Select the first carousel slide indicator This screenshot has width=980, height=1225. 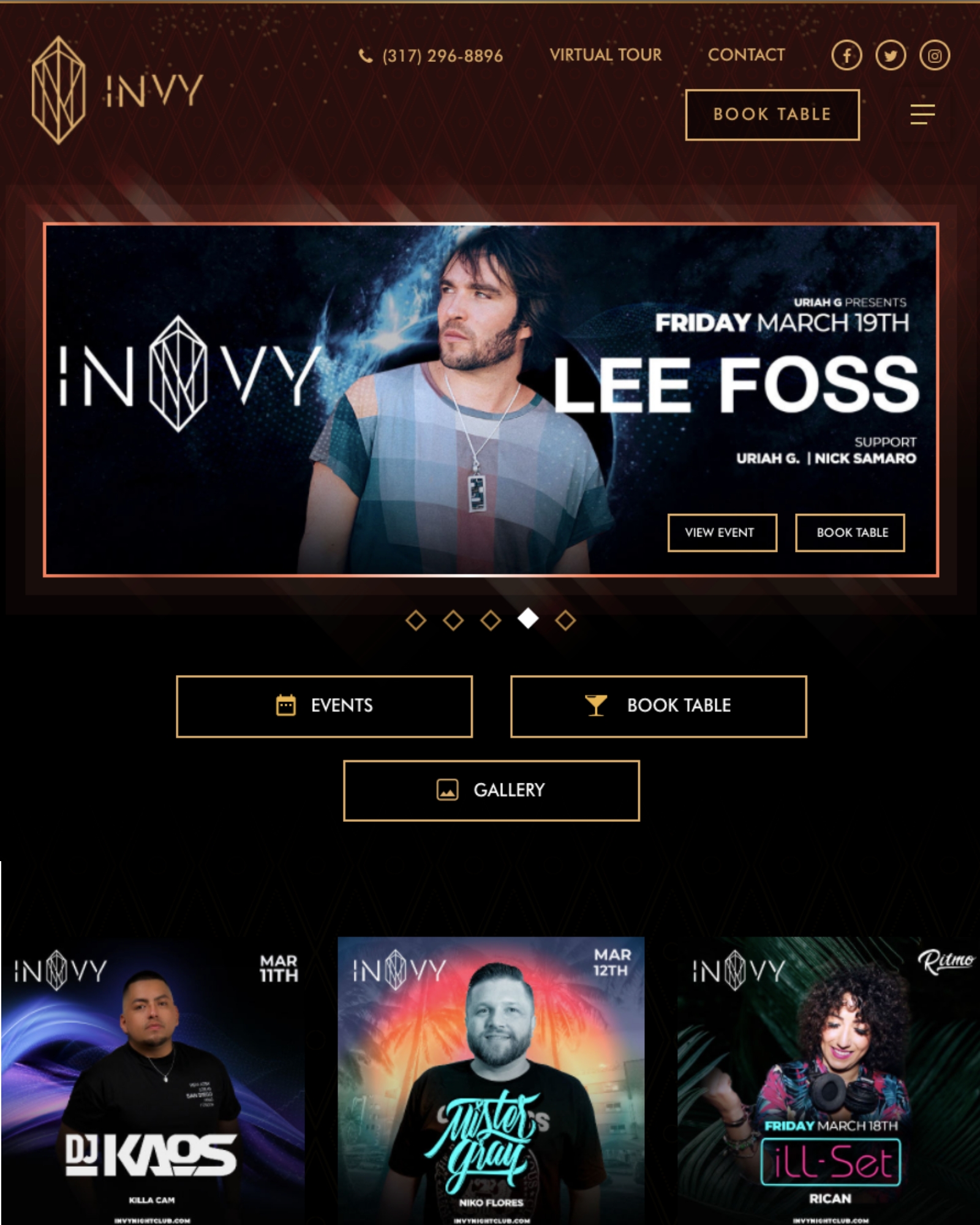pyautogui.click(x=416, y=620)
